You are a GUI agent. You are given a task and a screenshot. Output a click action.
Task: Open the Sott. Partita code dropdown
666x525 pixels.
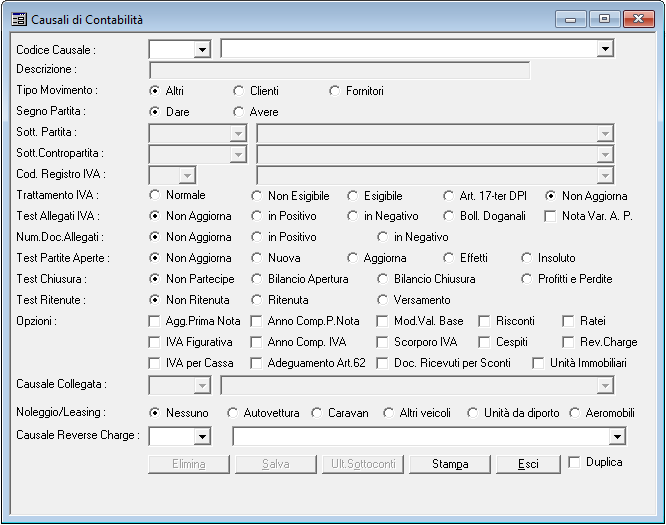pyautogui.click(x=238, y=133)
